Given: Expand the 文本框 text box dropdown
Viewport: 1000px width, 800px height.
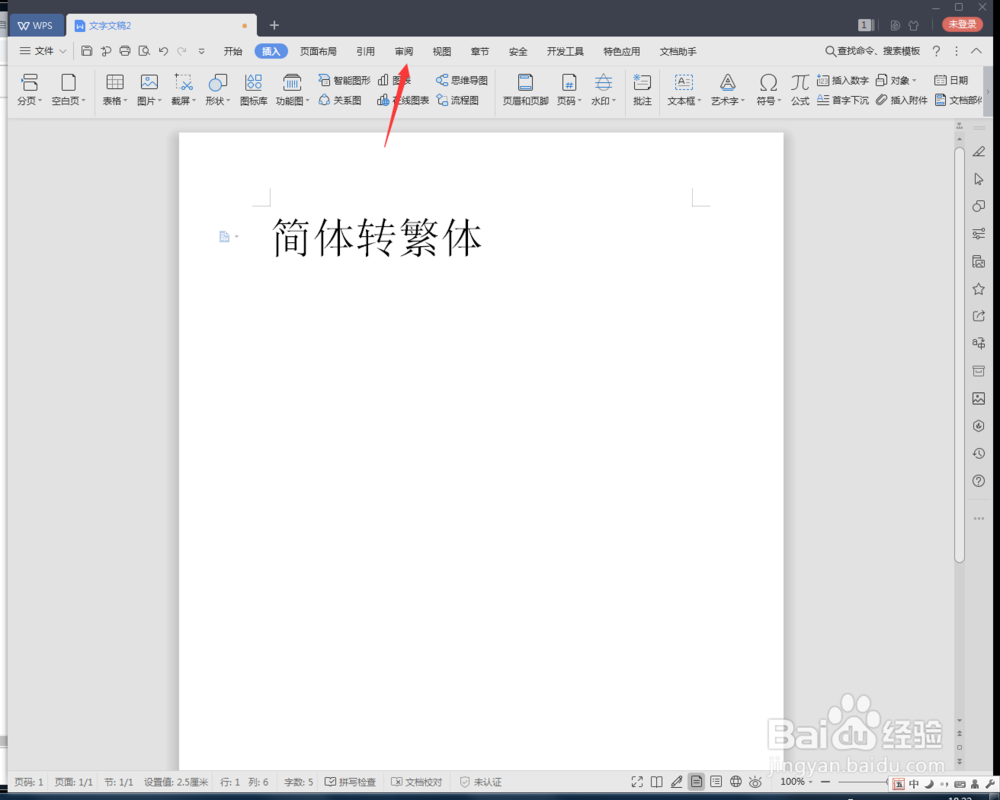Looking at the screenshot, I should [699, 101].
